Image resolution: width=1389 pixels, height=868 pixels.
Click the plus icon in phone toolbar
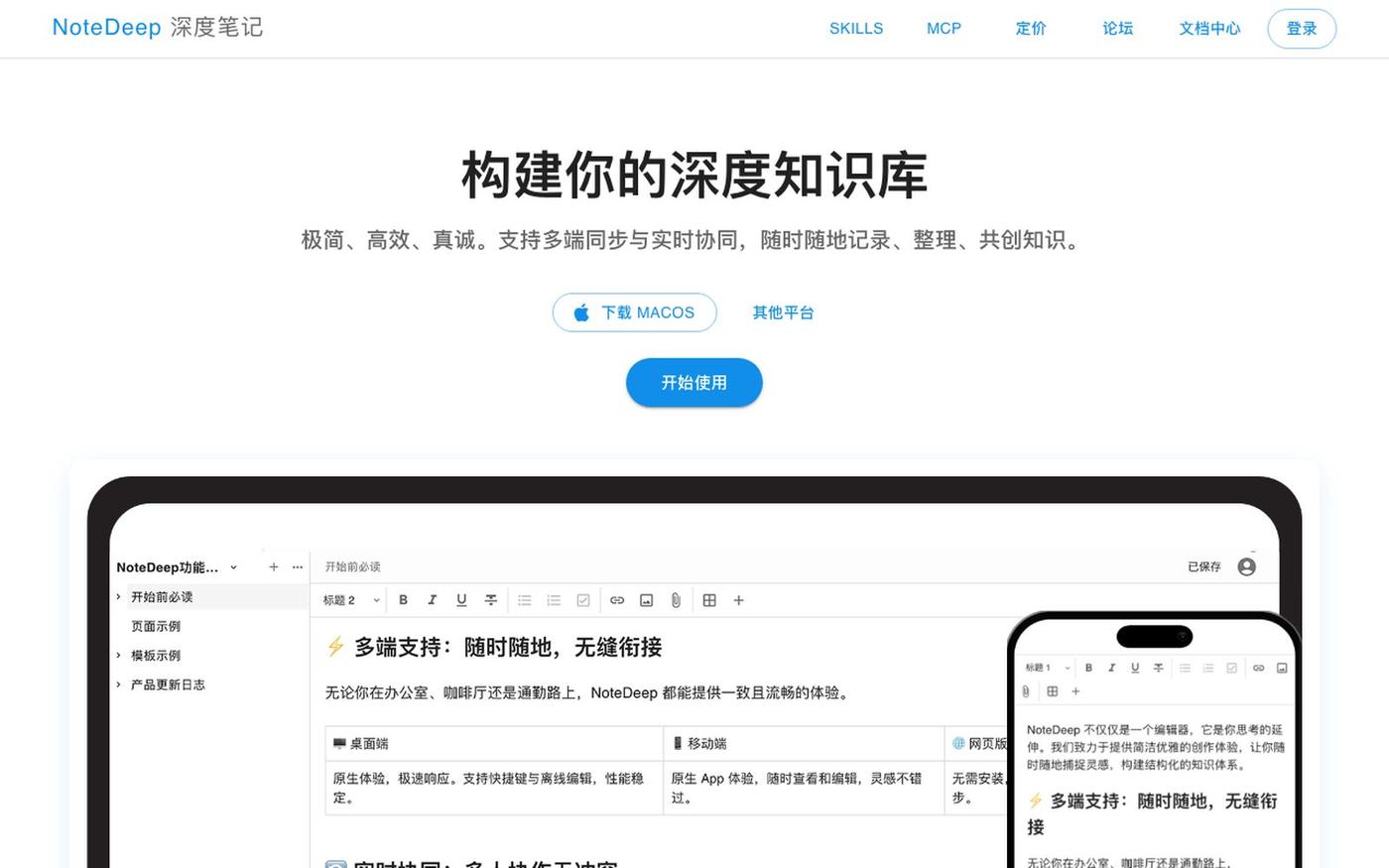pyautogui.click(x=1075, y=691)
